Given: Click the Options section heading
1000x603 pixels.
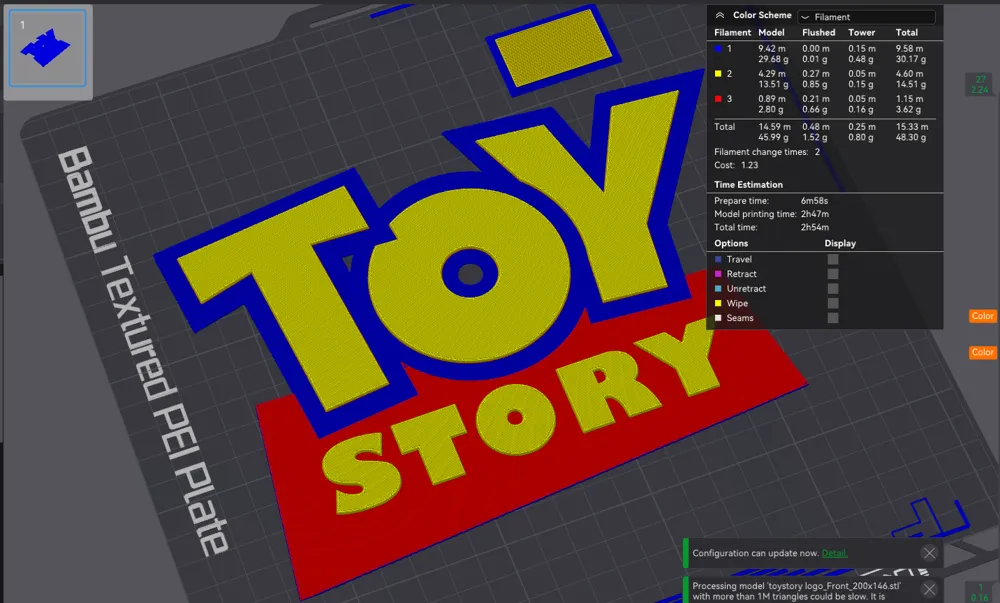Looking at the screenshot, I should [731, 243].
